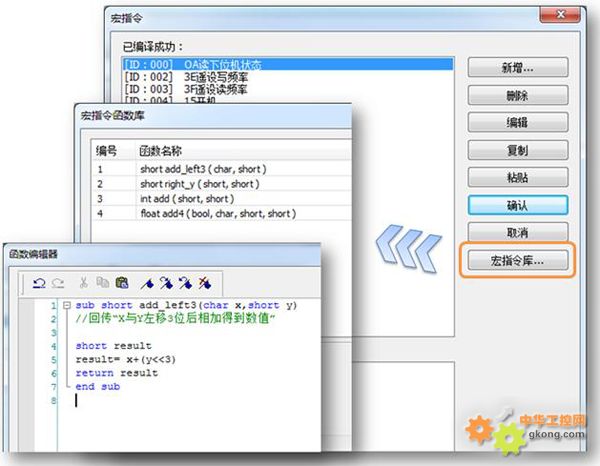This screenshot has height=466, width=600.
Task: Click the 复制 button
Action: pos(518,150)
